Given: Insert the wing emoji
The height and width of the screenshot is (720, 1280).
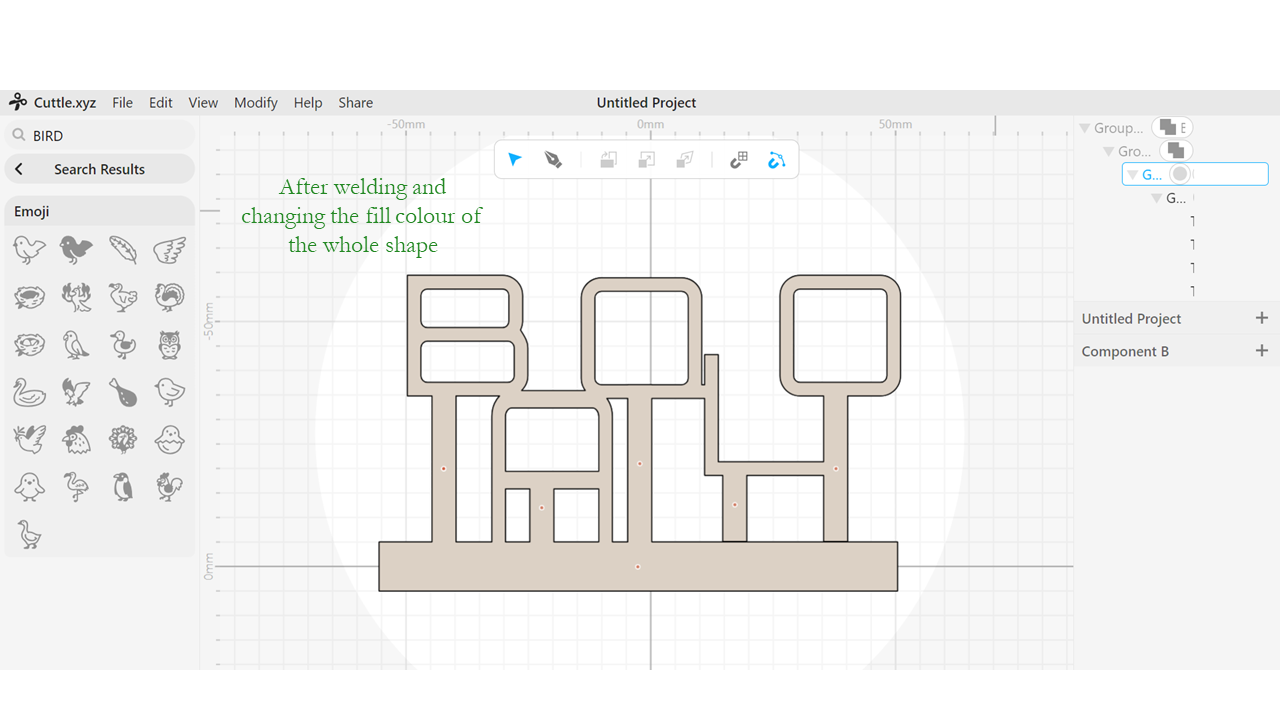Looking at the screenshot, I should click(170, 249).
